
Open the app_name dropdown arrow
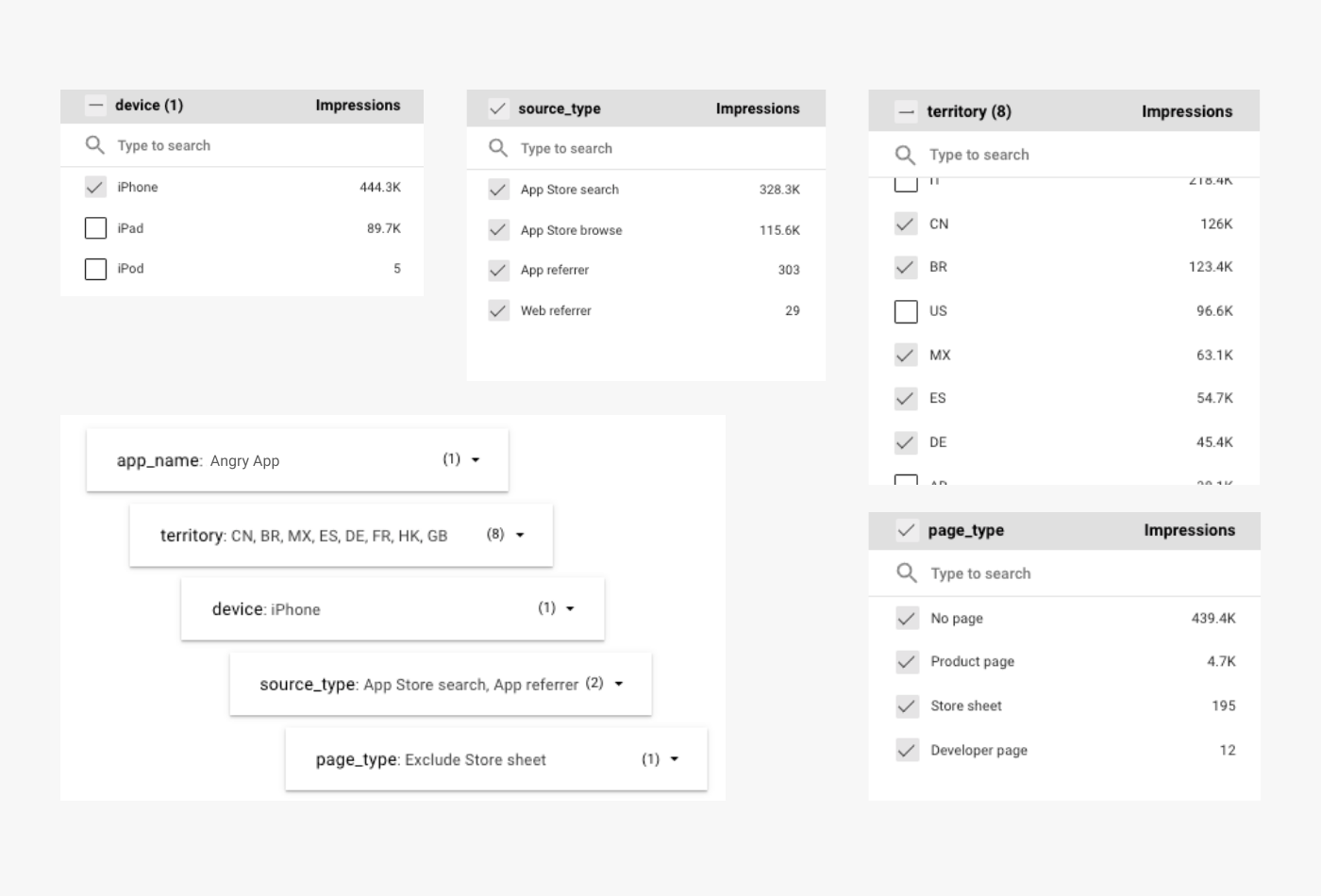click(476, 460)
